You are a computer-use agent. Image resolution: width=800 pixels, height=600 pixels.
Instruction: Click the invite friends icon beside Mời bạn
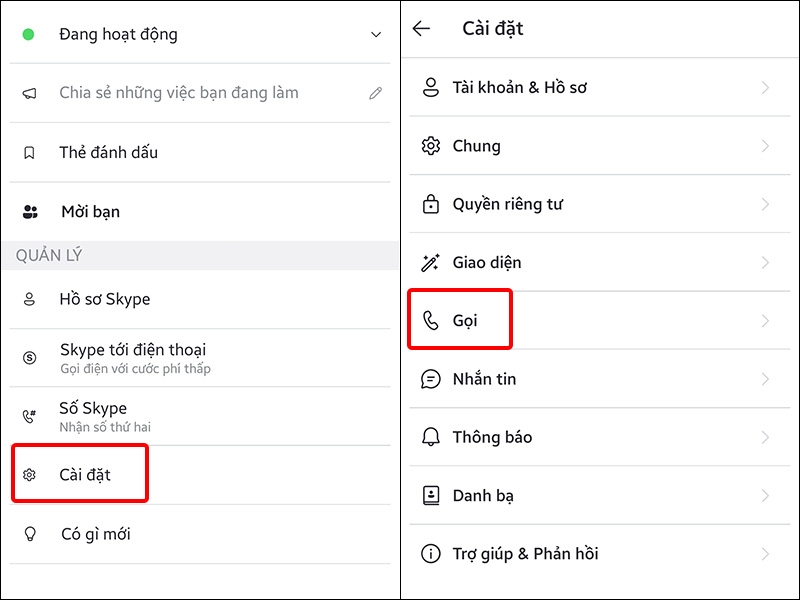[x=29, y=211]
